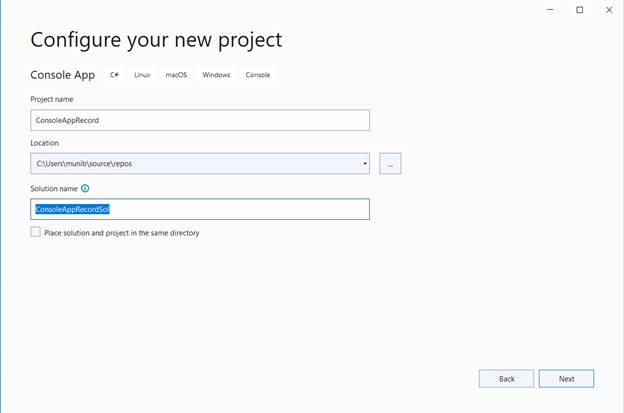
Task: Enable same directory for solution and project
Action: click(x=36, y=232)
